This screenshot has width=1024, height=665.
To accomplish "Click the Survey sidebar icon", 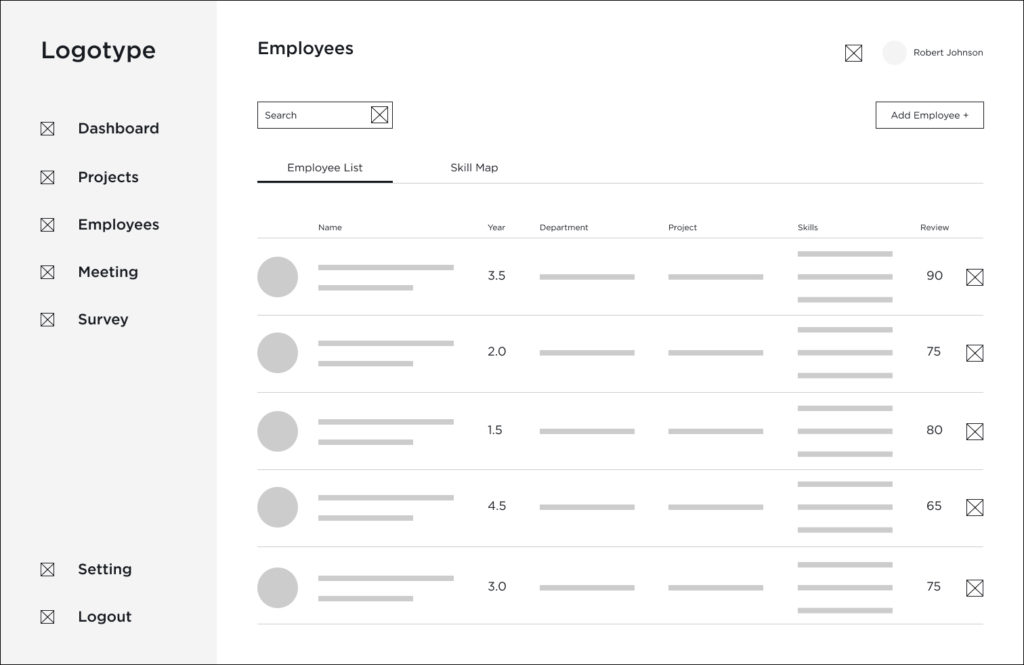I will click(47, 320).
